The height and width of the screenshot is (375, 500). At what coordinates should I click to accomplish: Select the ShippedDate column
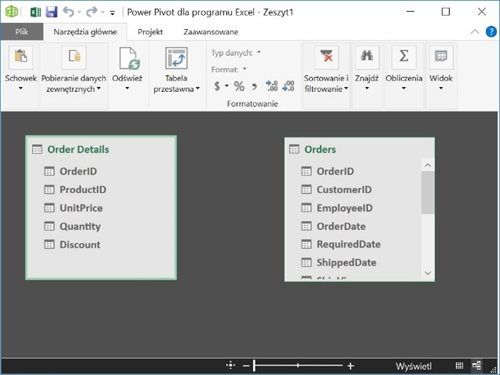pyautogui.click(x=346, y=263)
